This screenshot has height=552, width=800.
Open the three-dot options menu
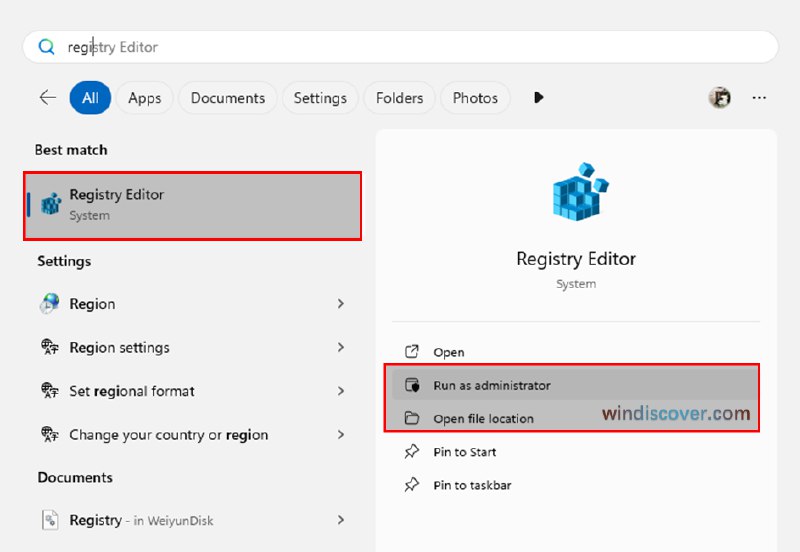coord(759,97)
